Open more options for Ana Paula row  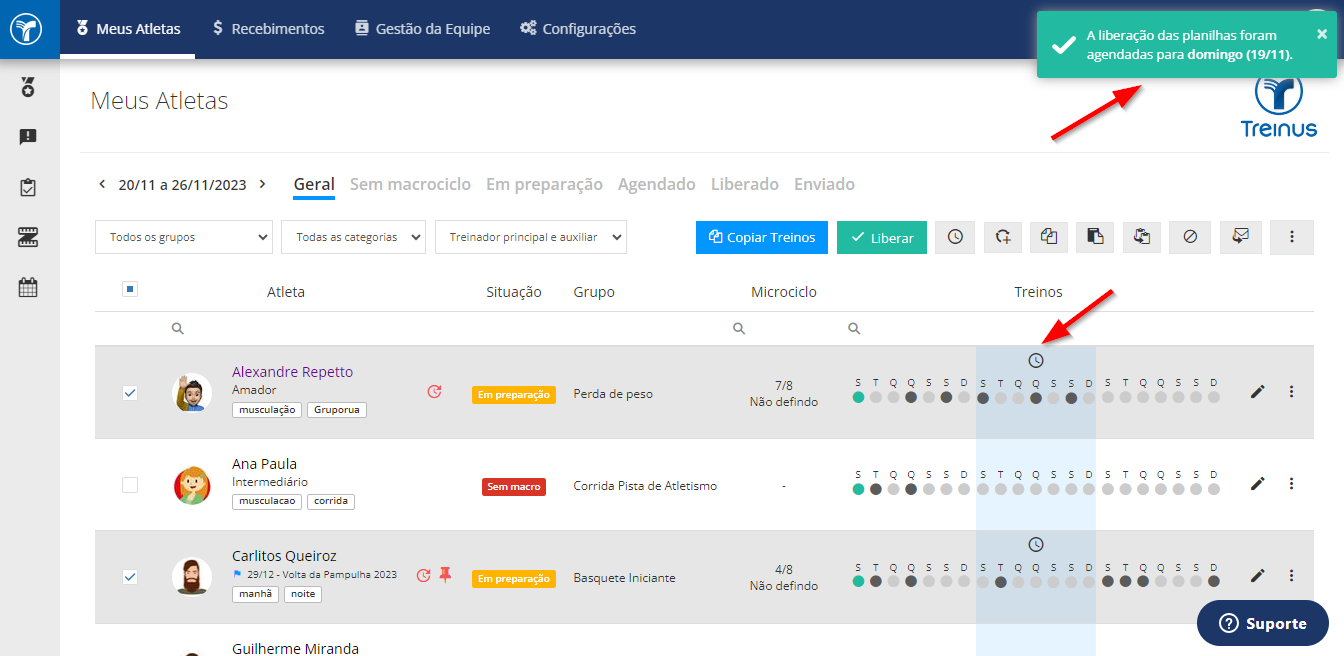[x=1291, y=484]
